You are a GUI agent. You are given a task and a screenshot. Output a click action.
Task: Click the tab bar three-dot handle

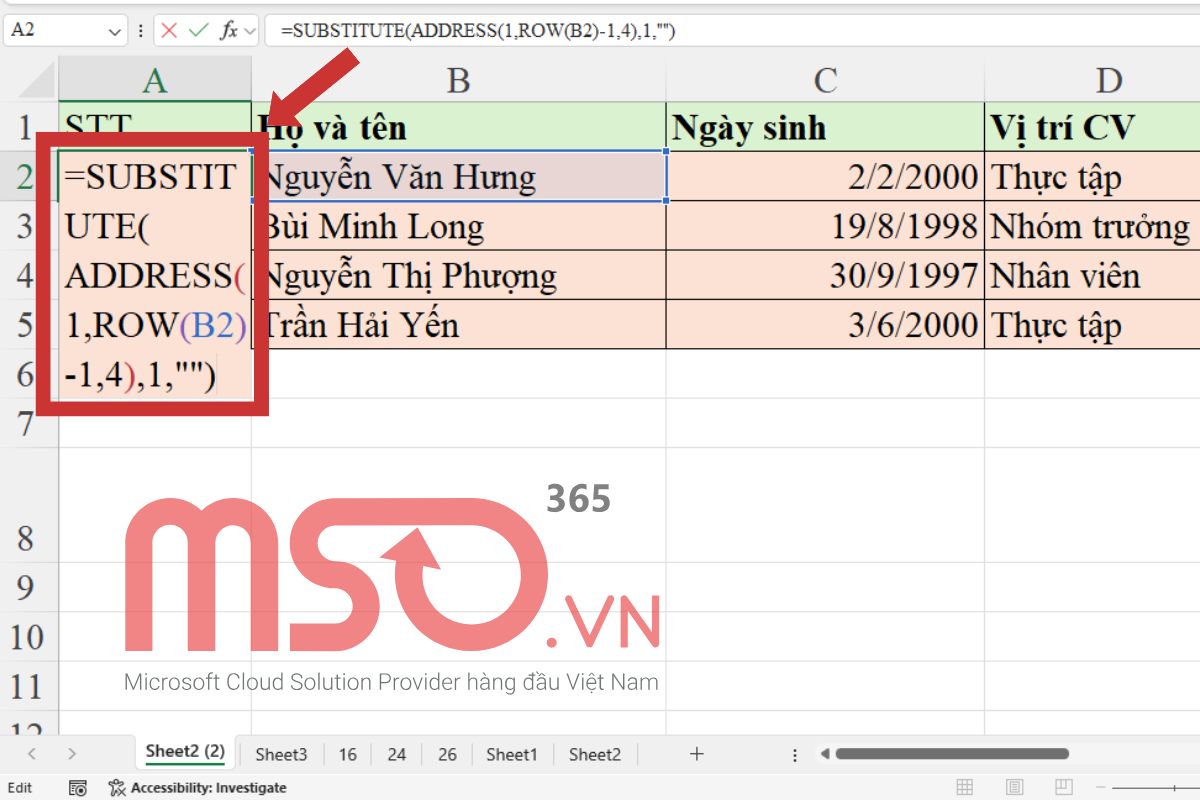tap(795, 755)
